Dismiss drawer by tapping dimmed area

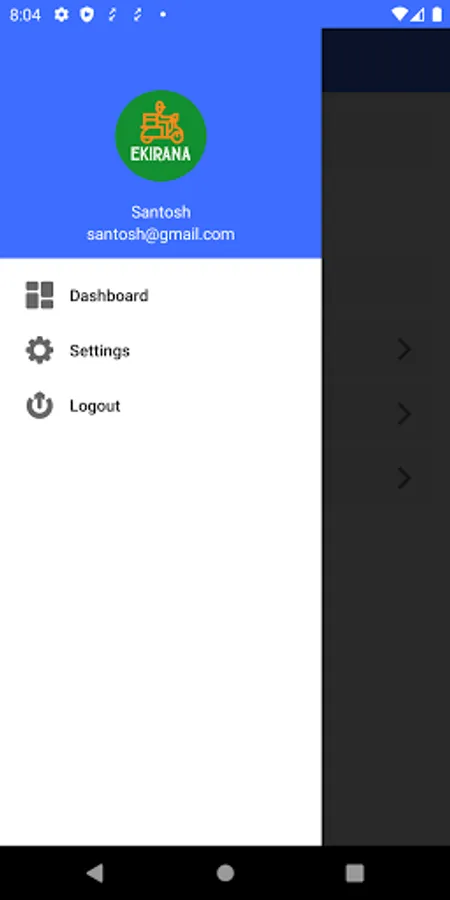[386, 631]
